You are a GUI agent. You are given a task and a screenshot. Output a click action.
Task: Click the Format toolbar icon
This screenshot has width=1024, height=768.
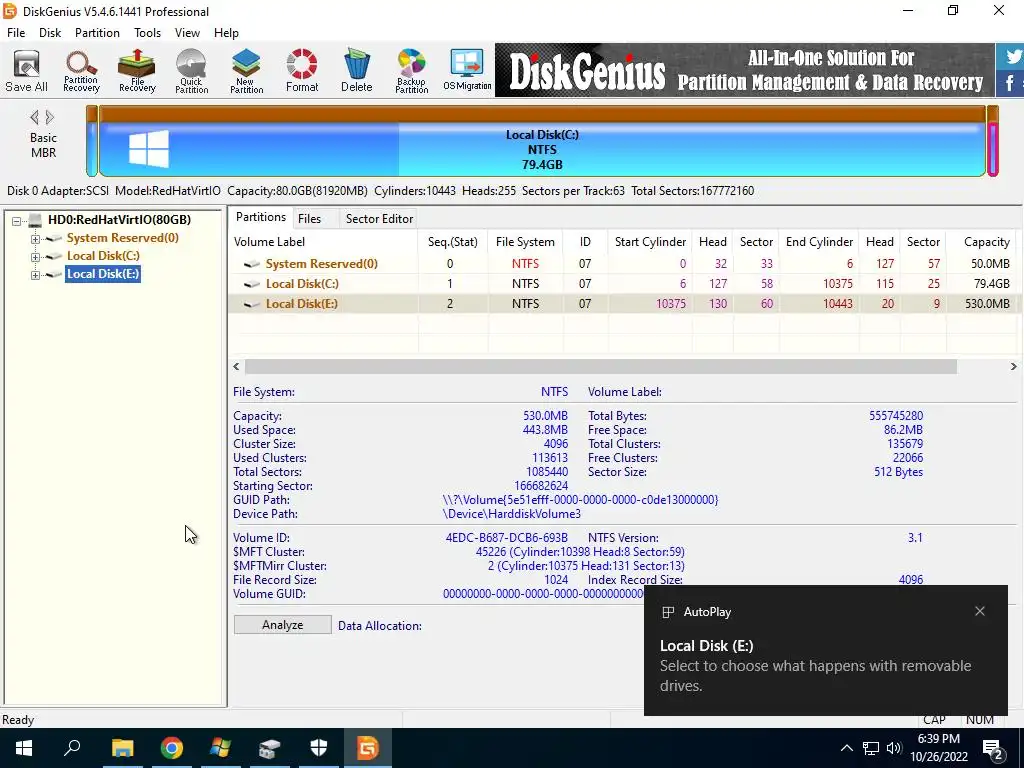point(302,71)
